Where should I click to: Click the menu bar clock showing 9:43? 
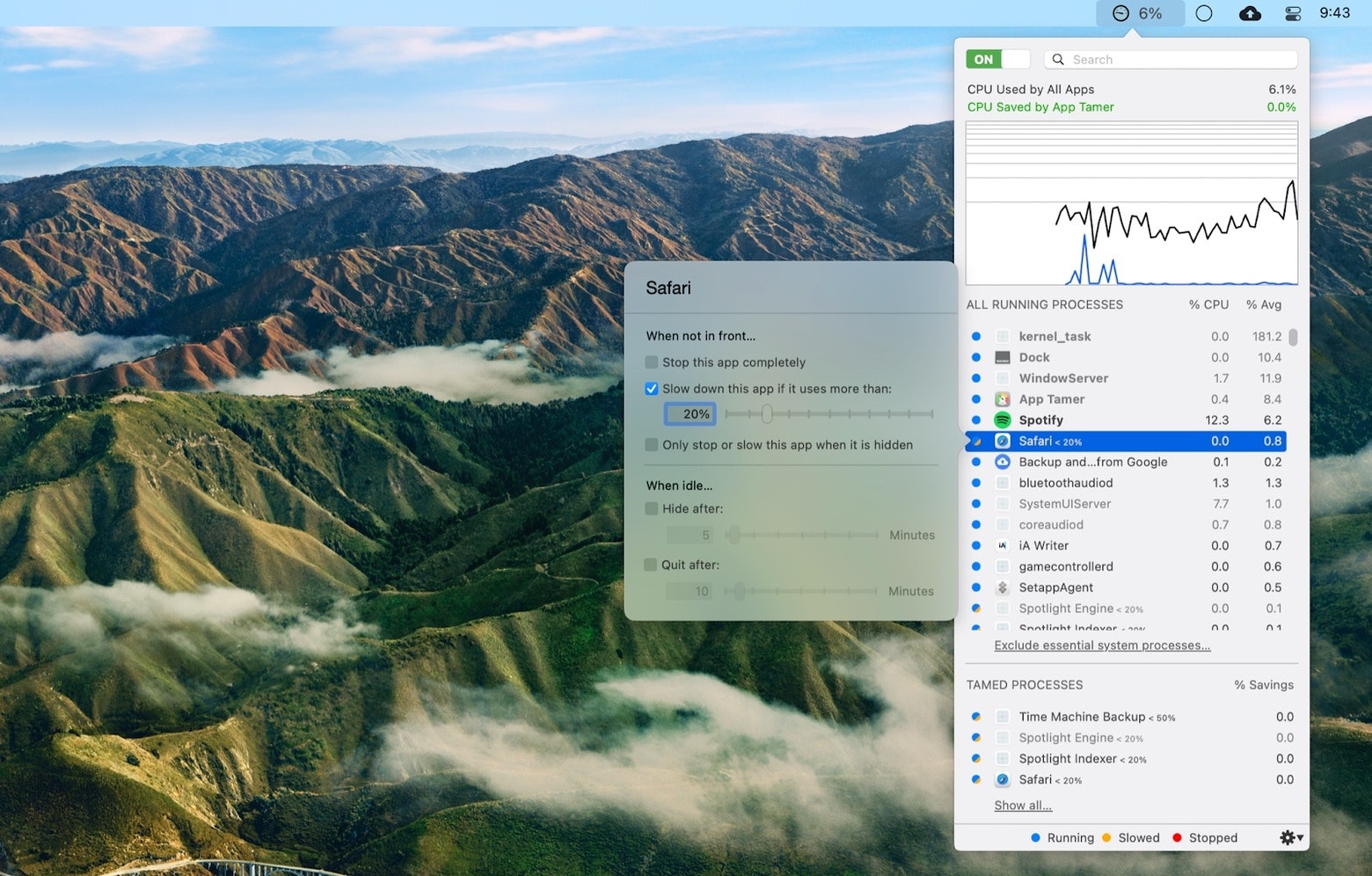pyautogui.click(x=1334, y=13)
